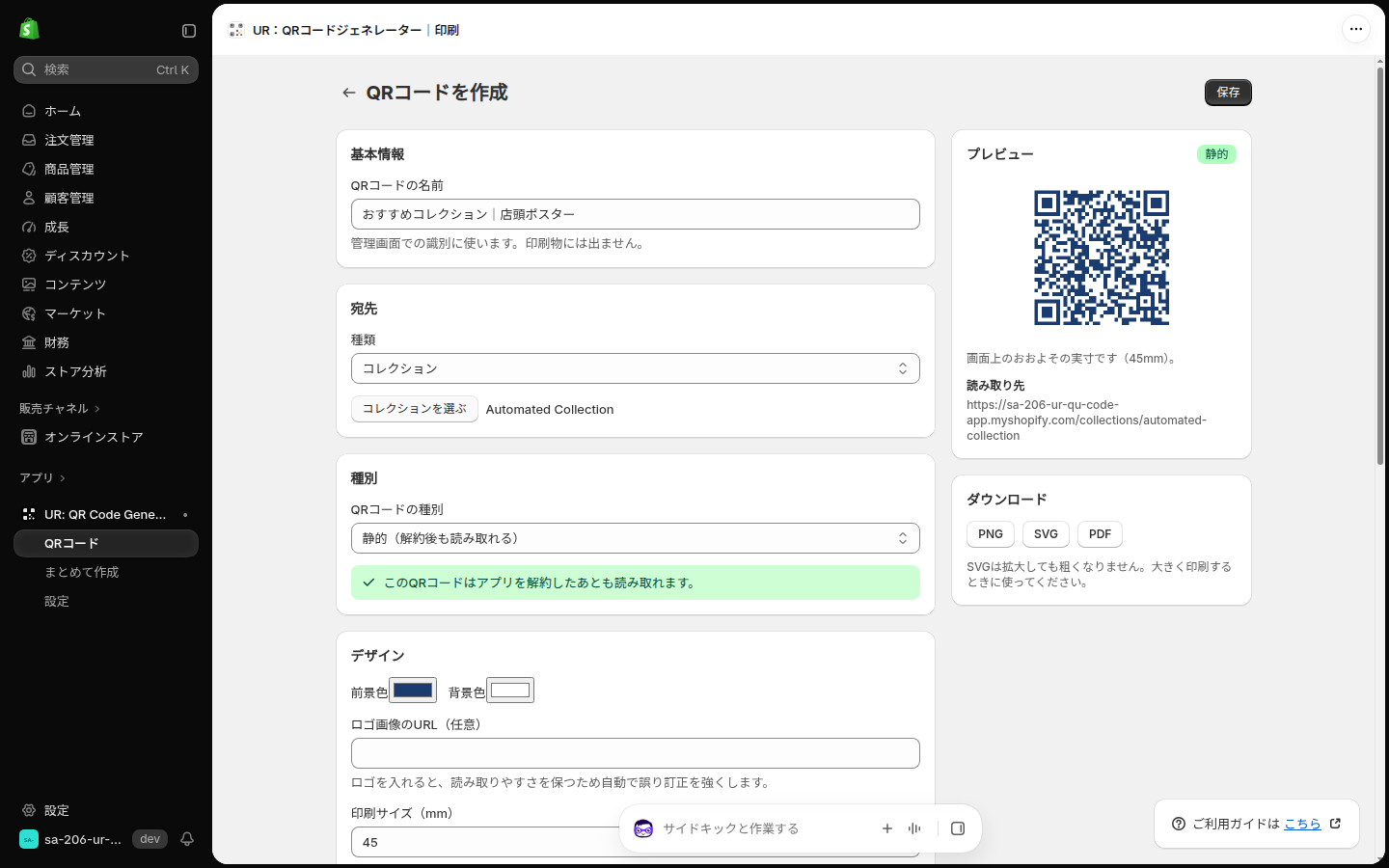
Task: Click the plus icon in Sidekick bar
Action: click(887, 828)
